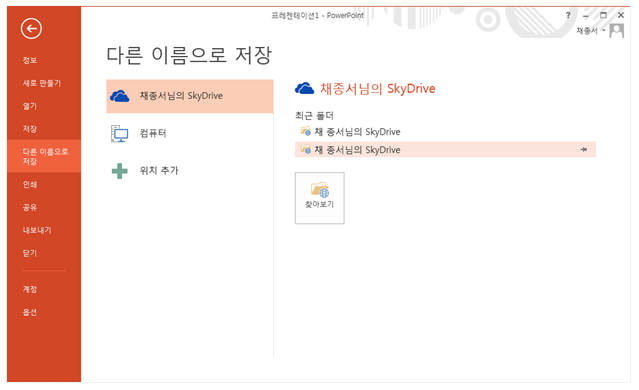Open 옵션 in the sidebar
Screen dimensions: 639x390
(x=30, y=312)
